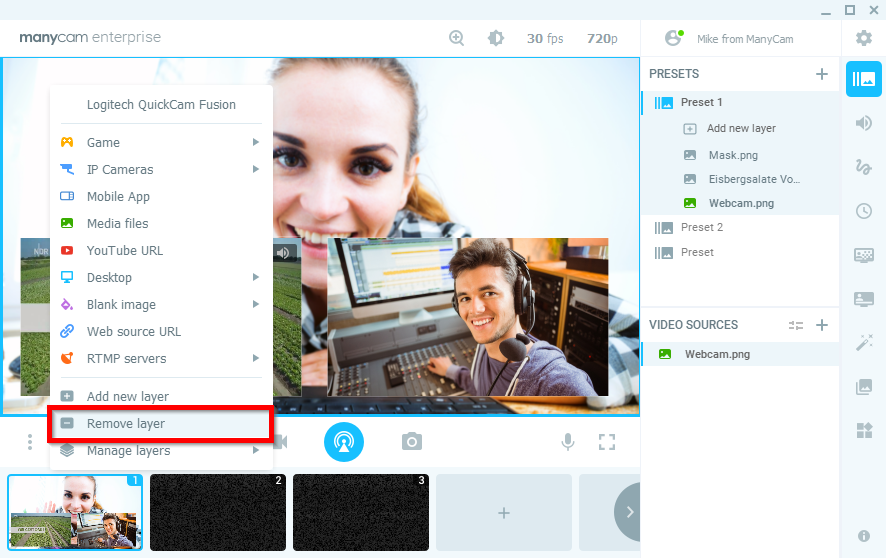The image size is (886, 558).
Task: Toggle the video layer speaker icon
Action: (283, 253)
